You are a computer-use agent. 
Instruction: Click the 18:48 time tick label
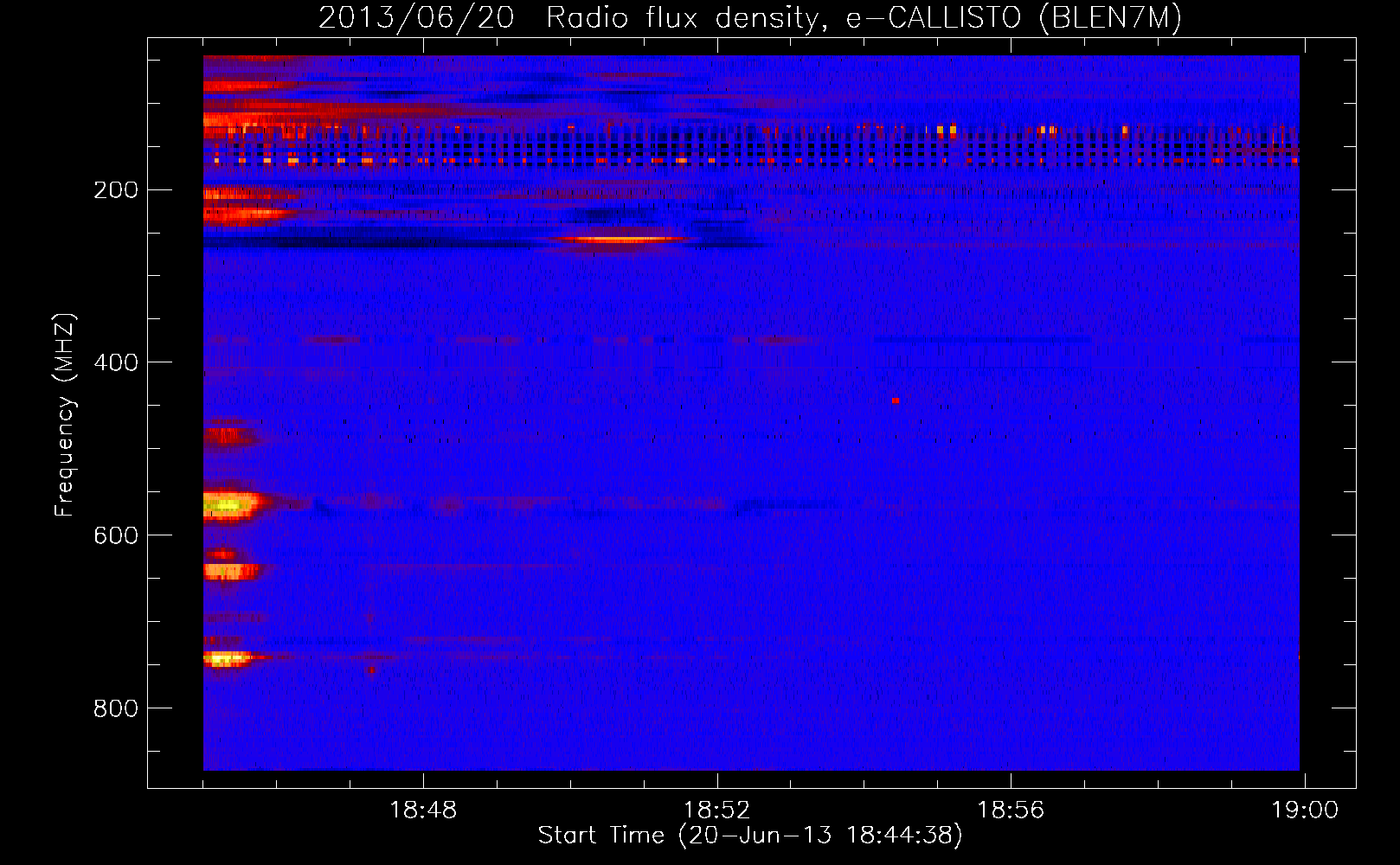[x=423, y=811]
